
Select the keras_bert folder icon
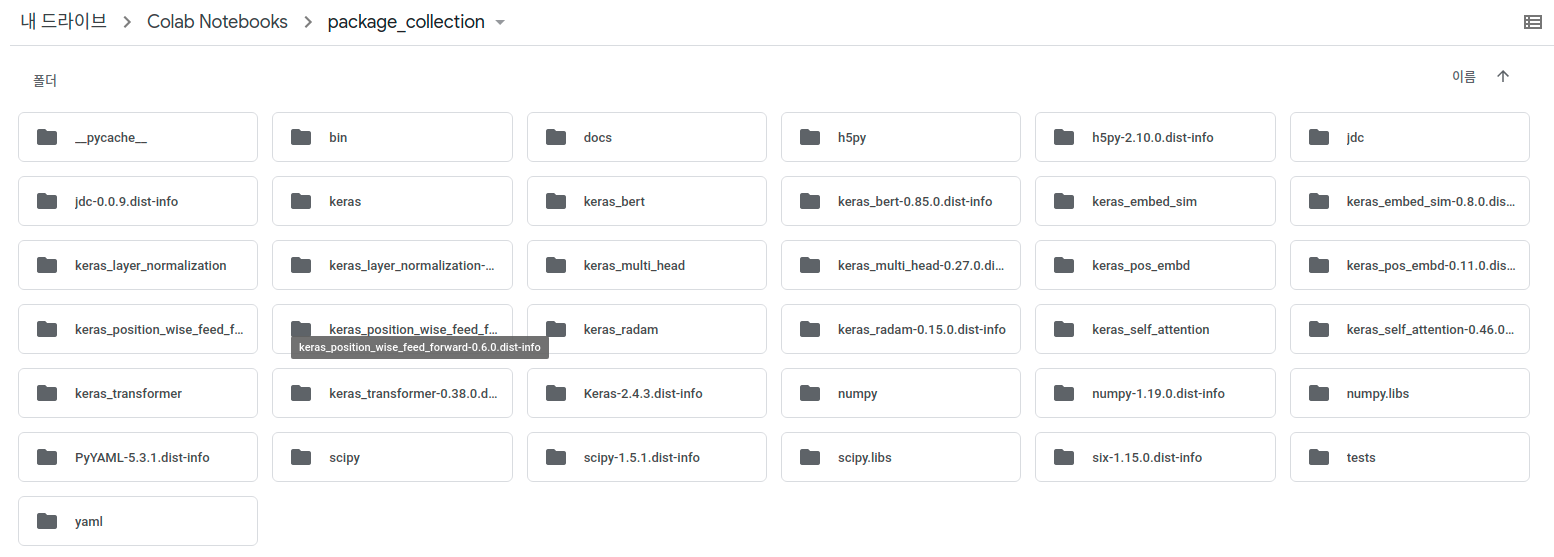click(x=555, y=201)
